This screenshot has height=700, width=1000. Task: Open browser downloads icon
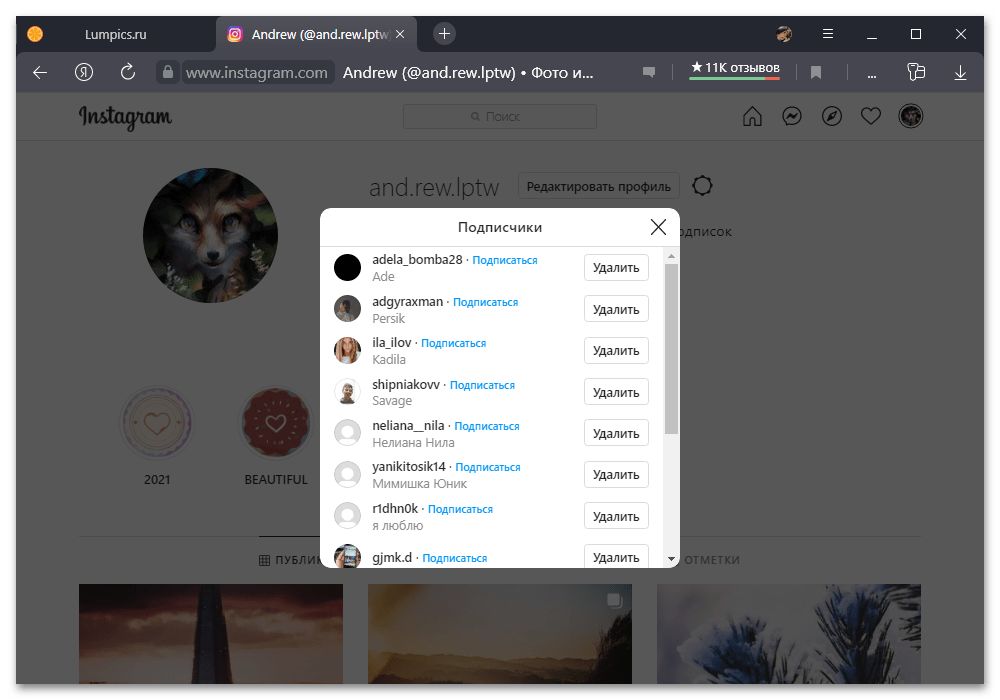(x=960, y=72)
